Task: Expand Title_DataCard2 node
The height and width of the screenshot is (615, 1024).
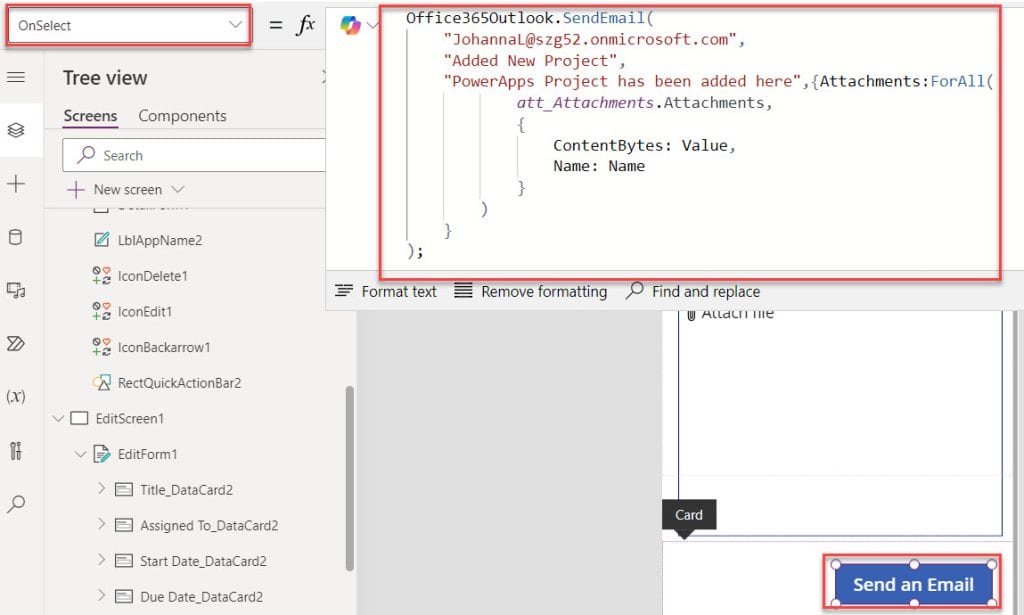Action: [101, 488]
